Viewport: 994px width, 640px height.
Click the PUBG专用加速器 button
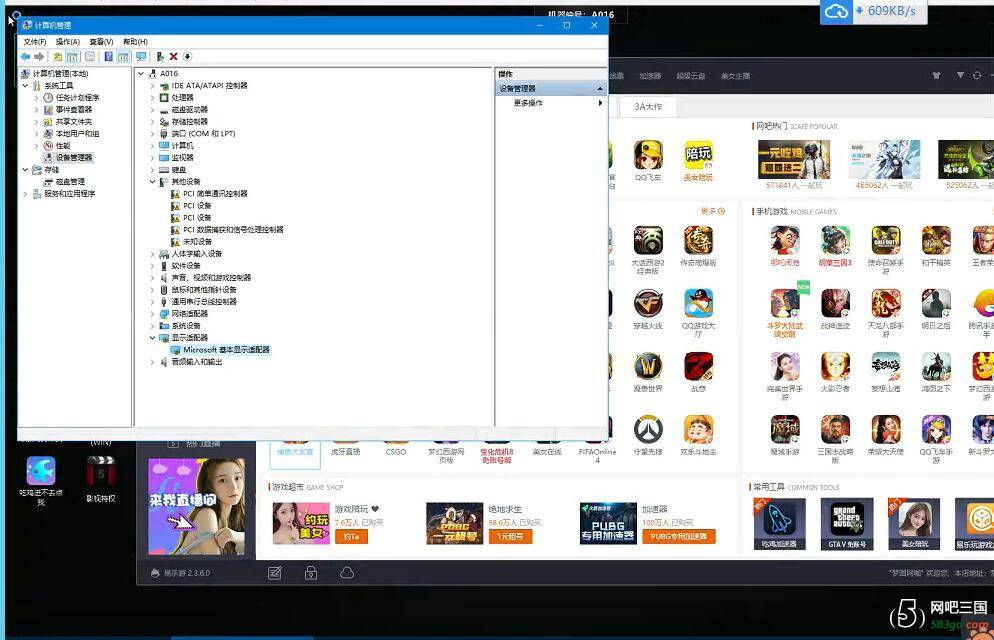tap(679, 537)
